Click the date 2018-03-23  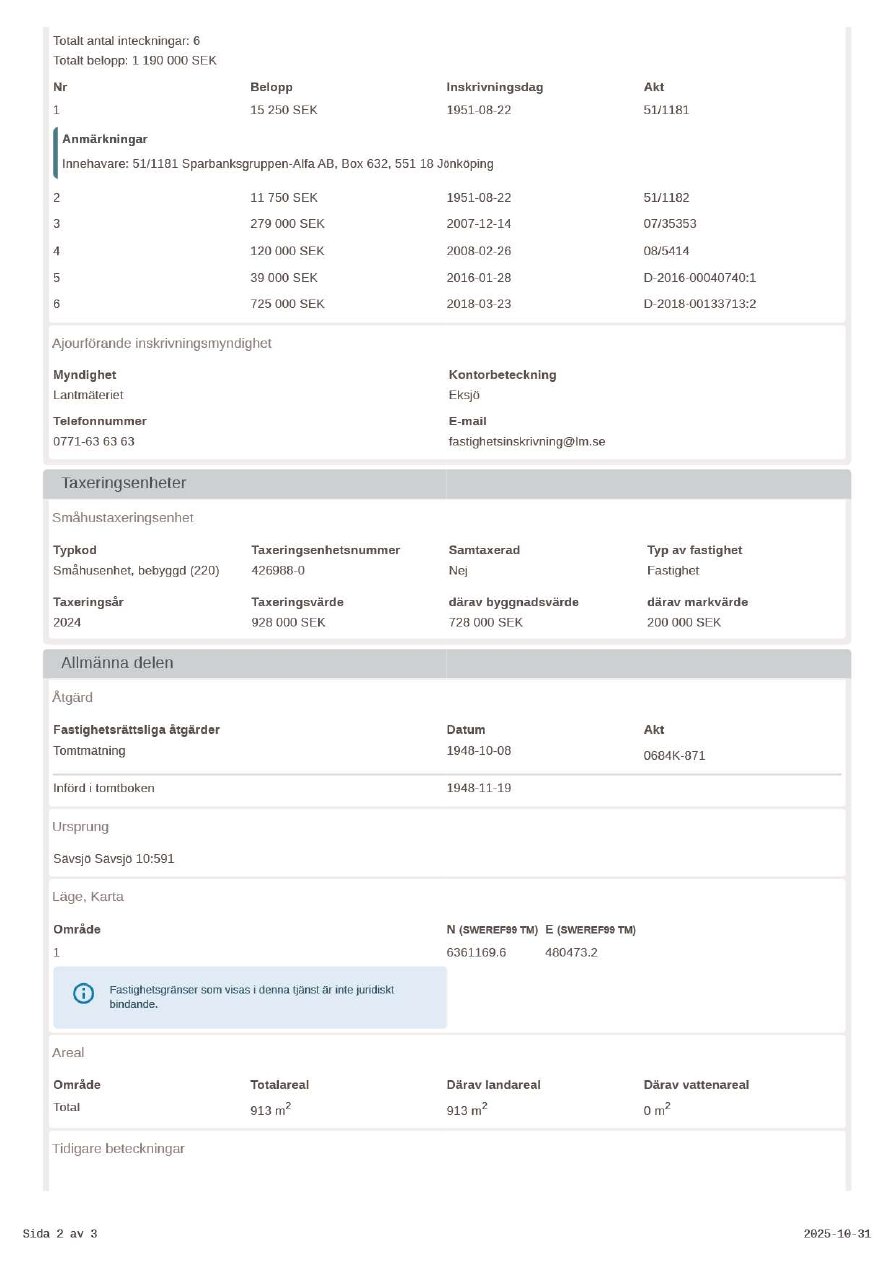(x=479, y=303)
